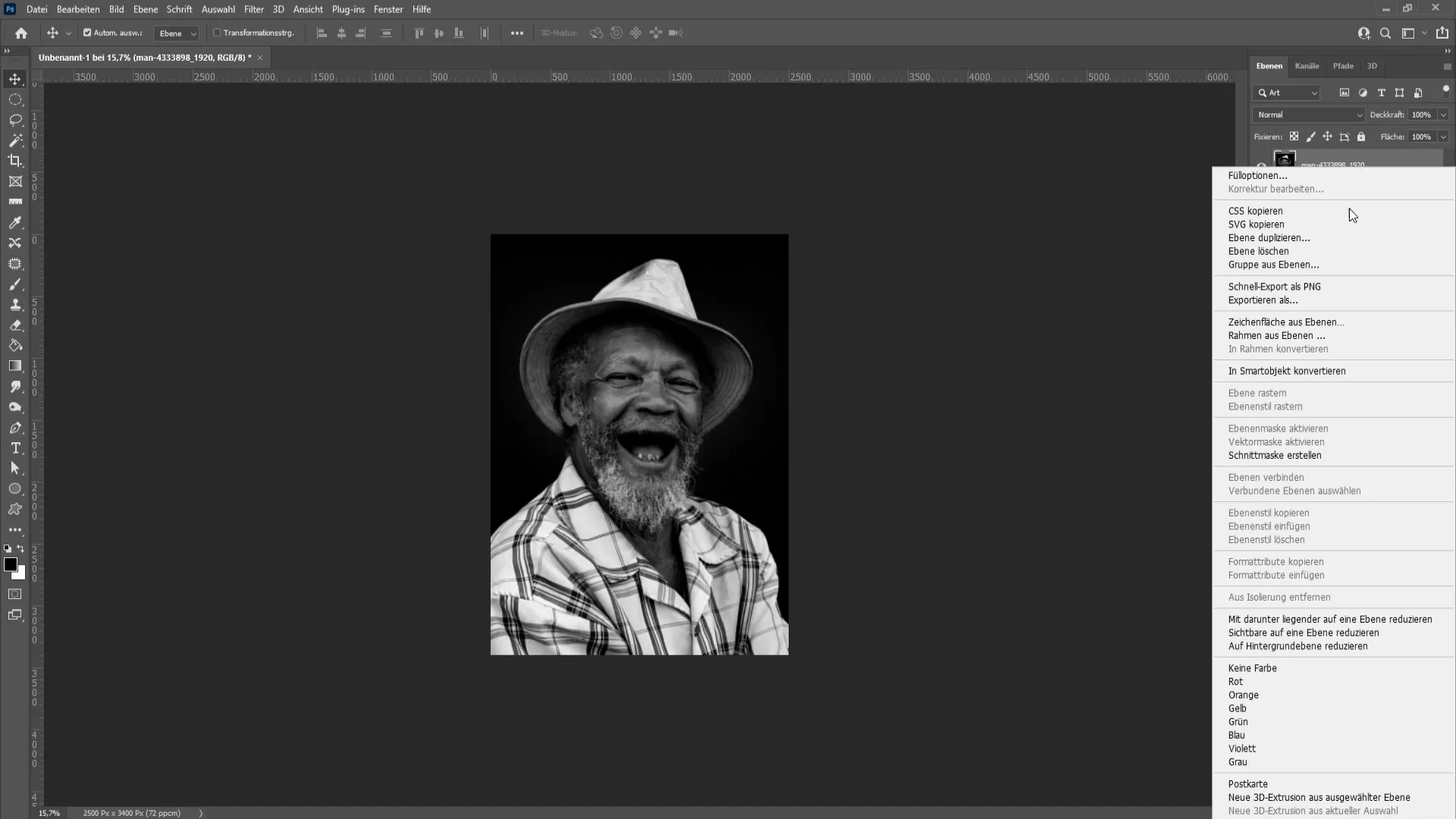The image size is (1456, 819).
Task: Select the Gradient tool
Action: (x=15, y=366)
